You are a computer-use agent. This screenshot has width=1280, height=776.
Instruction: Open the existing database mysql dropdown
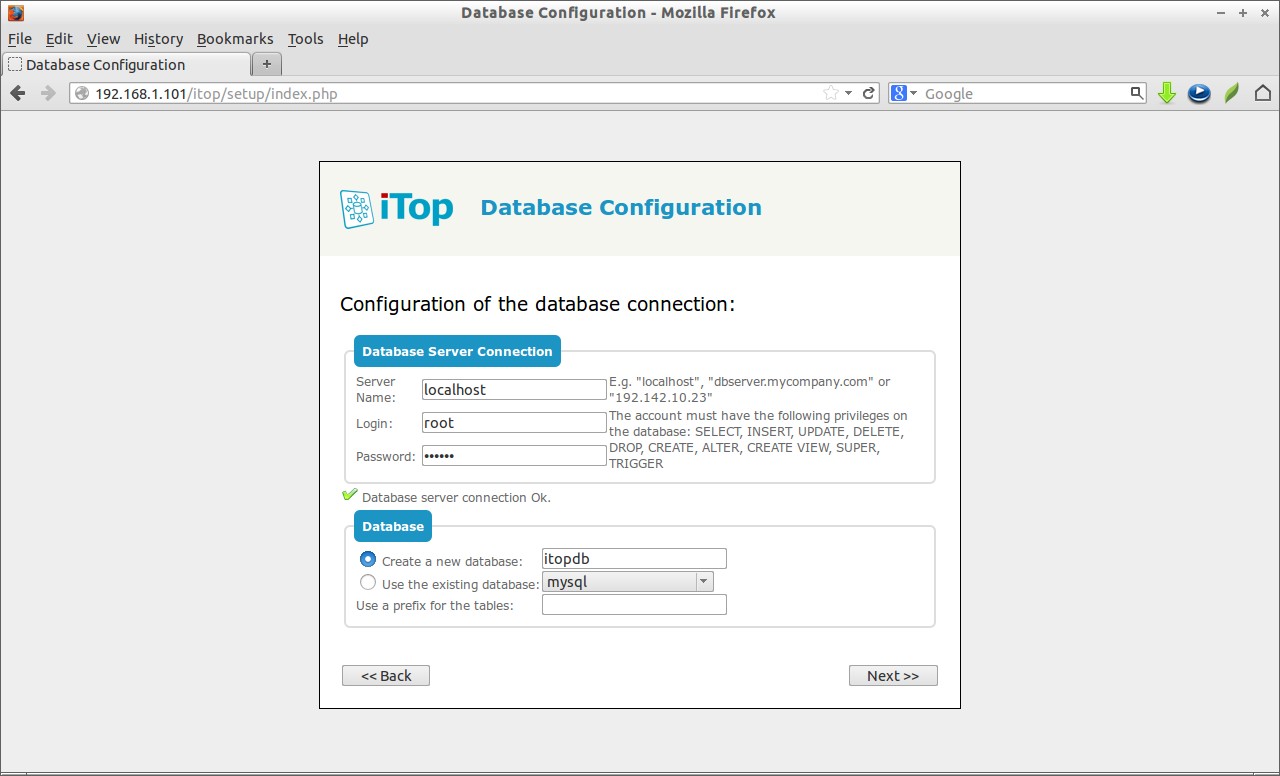[627, 582]
